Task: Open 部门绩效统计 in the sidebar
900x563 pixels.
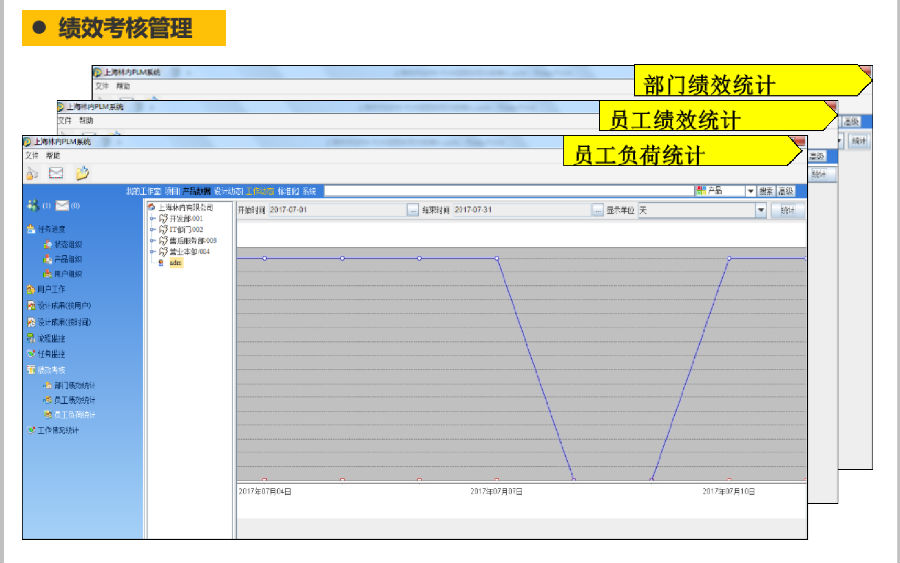Action: click(75, 385)
